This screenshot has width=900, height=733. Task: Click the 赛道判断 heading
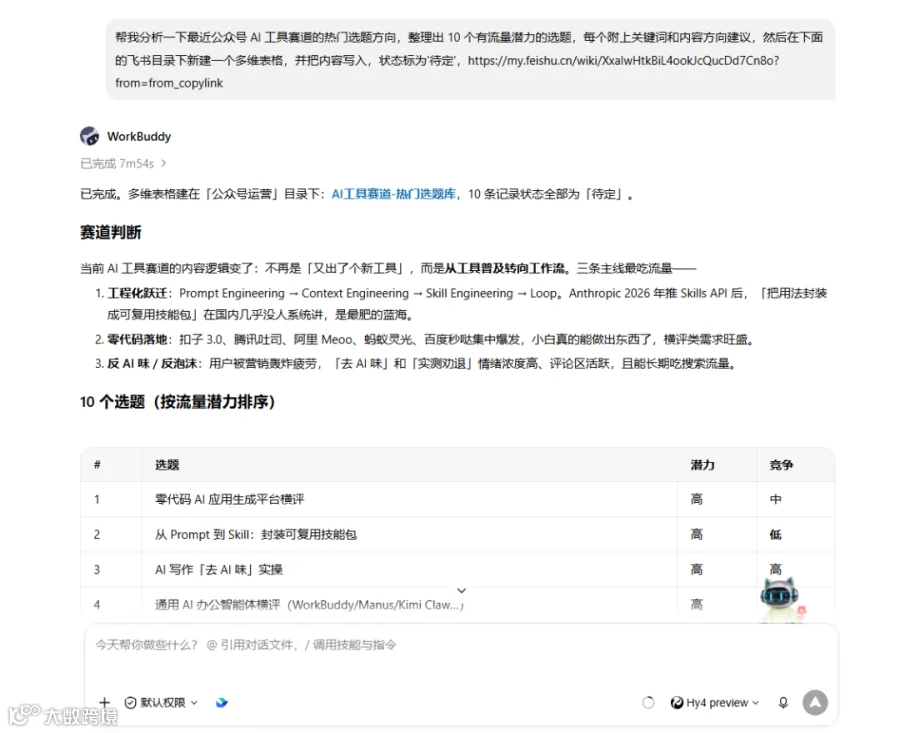point(111,232)
